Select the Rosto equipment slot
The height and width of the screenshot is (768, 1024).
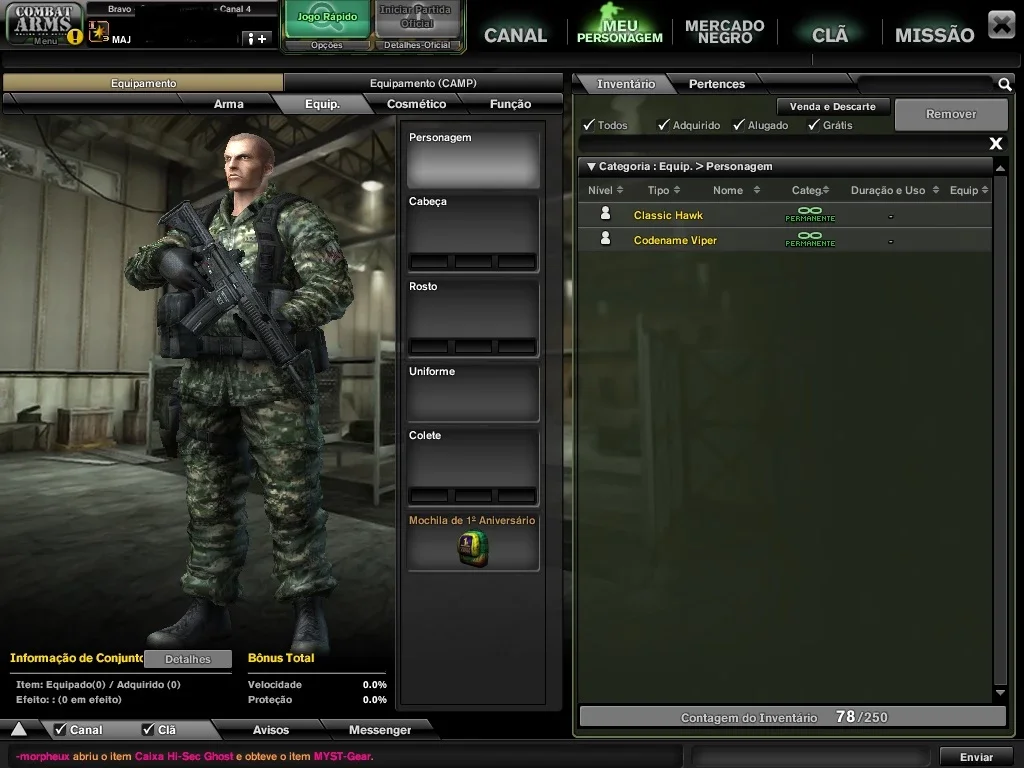tap(473, 317)
